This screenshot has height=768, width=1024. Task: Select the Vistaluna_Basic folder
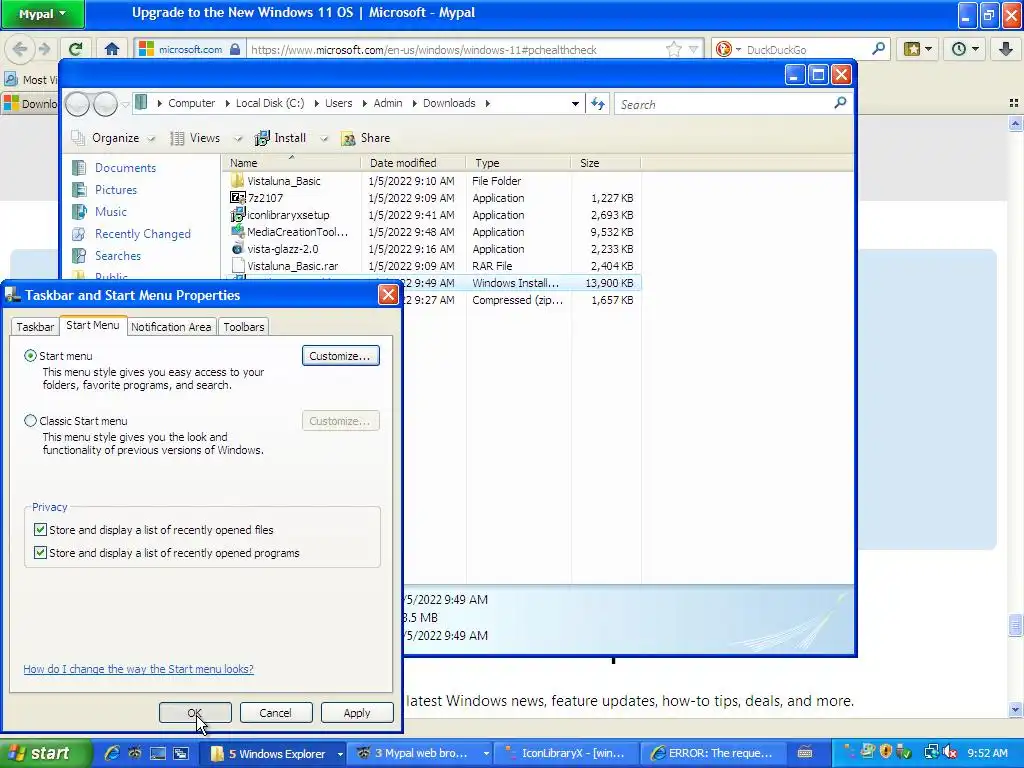coord(283,181)
